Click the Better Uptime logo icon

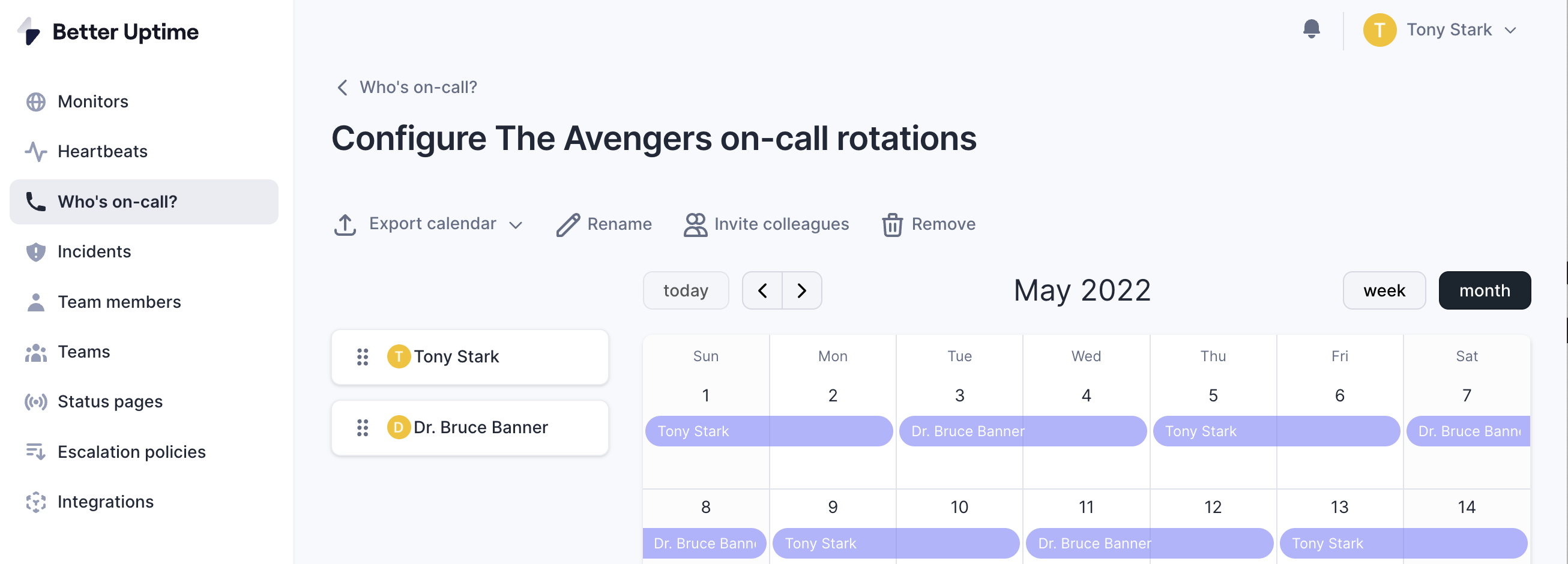tap(29, 32)
